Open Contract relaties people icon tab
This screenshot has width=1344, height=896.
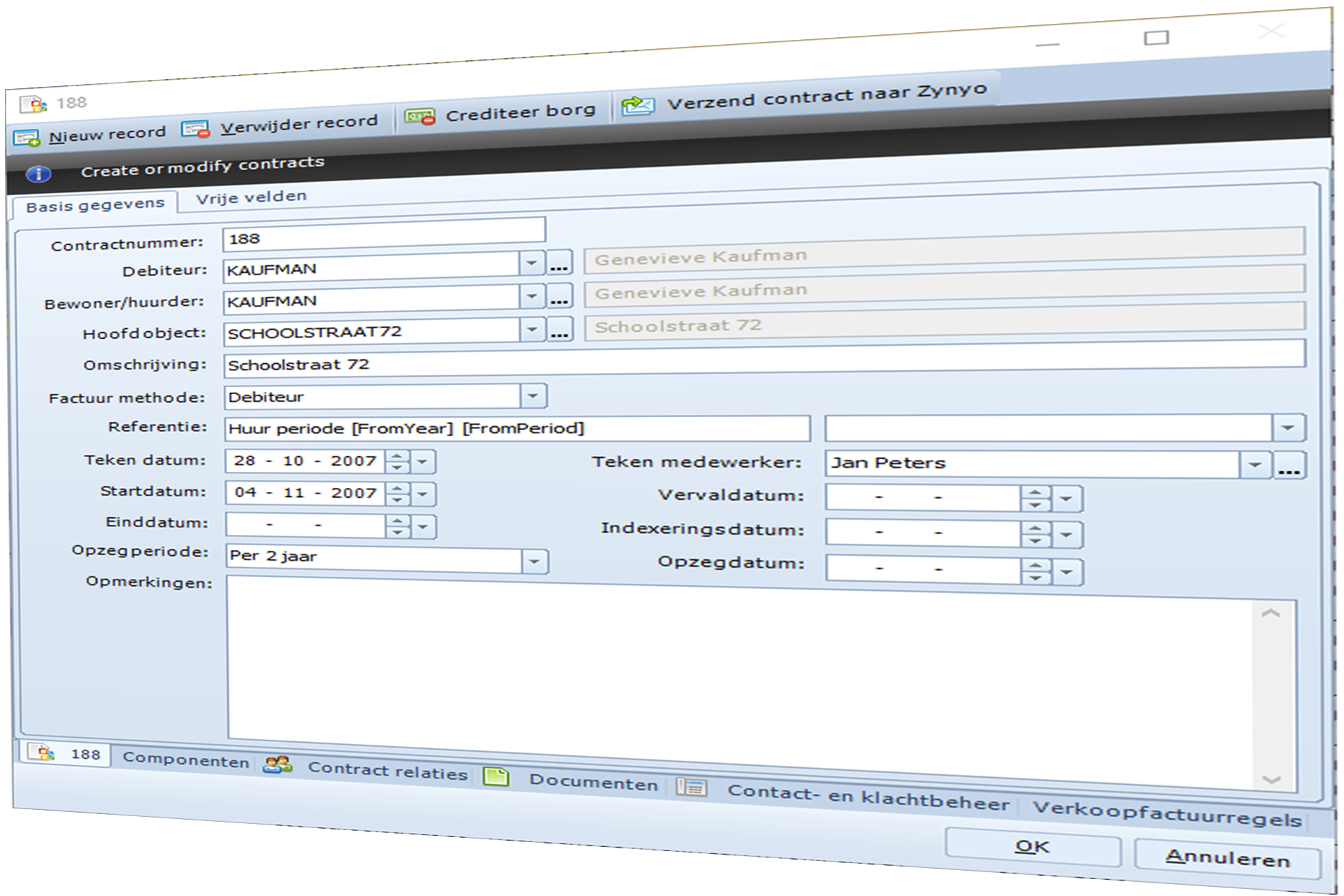click(278, 765)
